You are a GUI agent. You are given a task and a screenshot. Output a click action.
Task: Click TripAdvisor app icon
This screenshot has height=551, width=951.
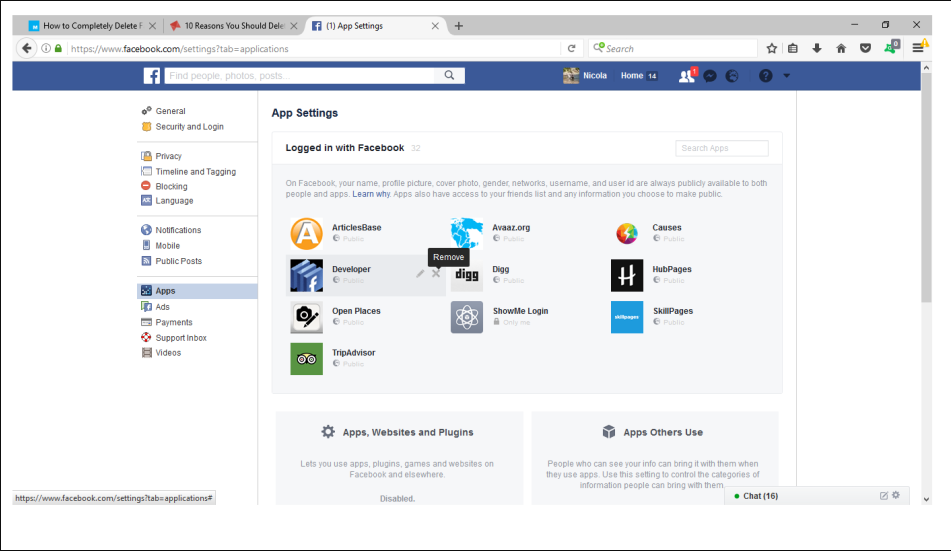coord(306,359)
